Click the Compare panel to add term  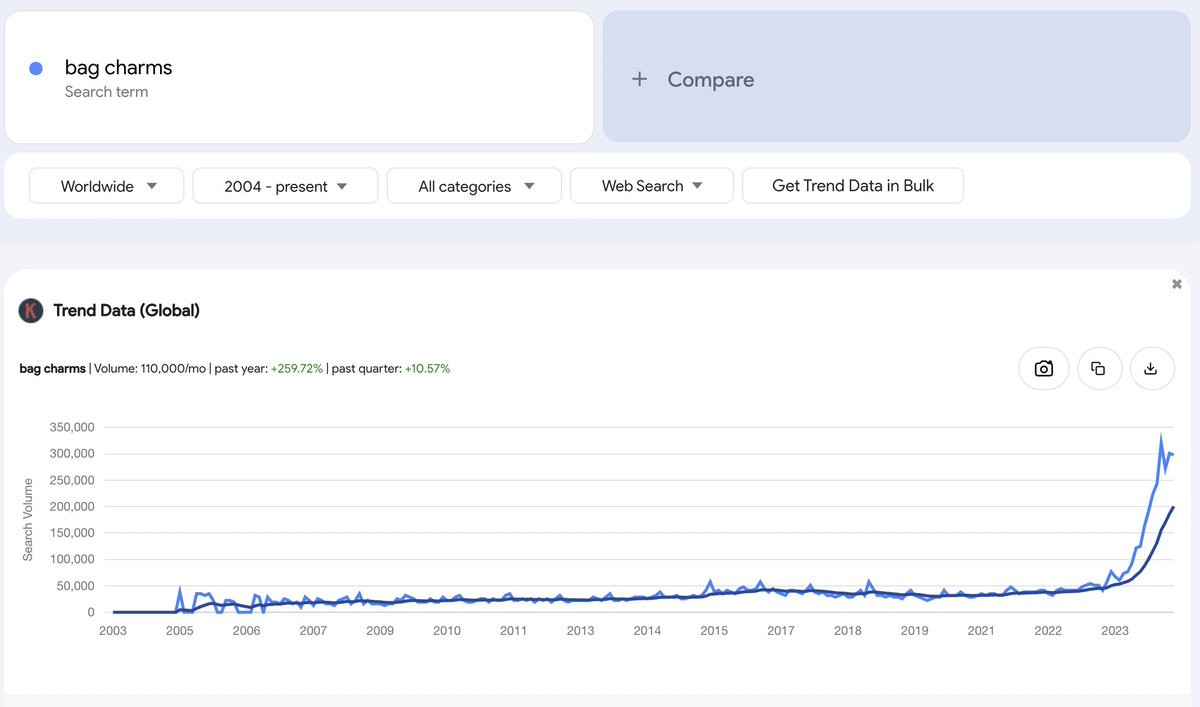[x=896, y=77]
